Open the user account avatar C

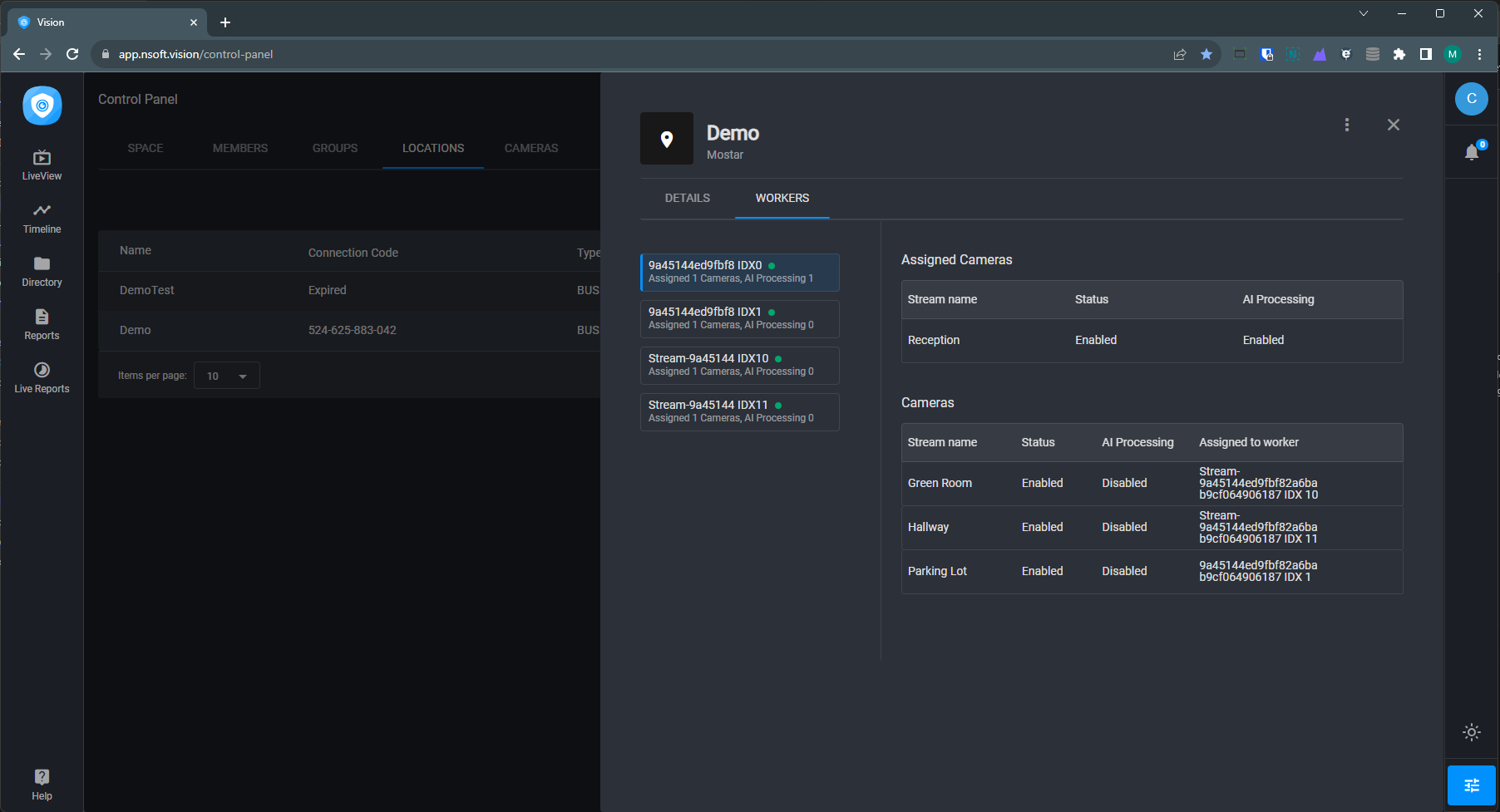point(1472,99)
